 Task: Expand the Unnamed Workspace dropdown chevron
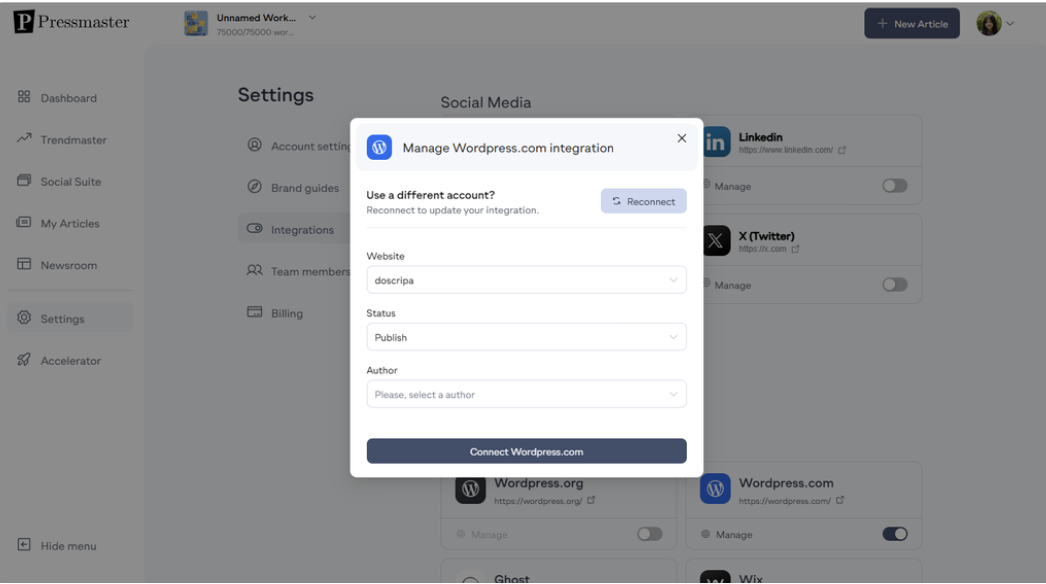312,17
